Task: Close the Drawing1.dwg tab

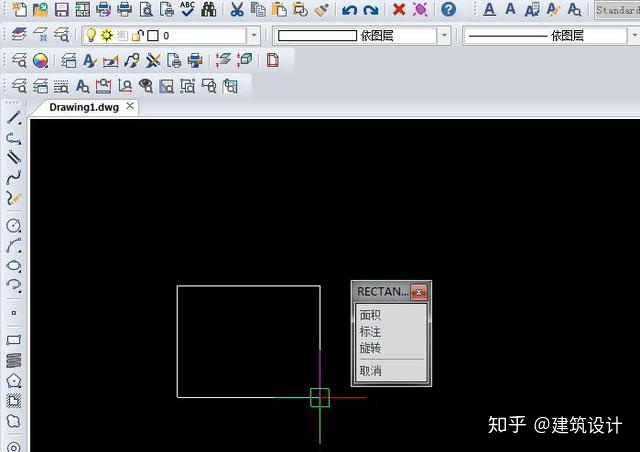Action: pos(130,106)
